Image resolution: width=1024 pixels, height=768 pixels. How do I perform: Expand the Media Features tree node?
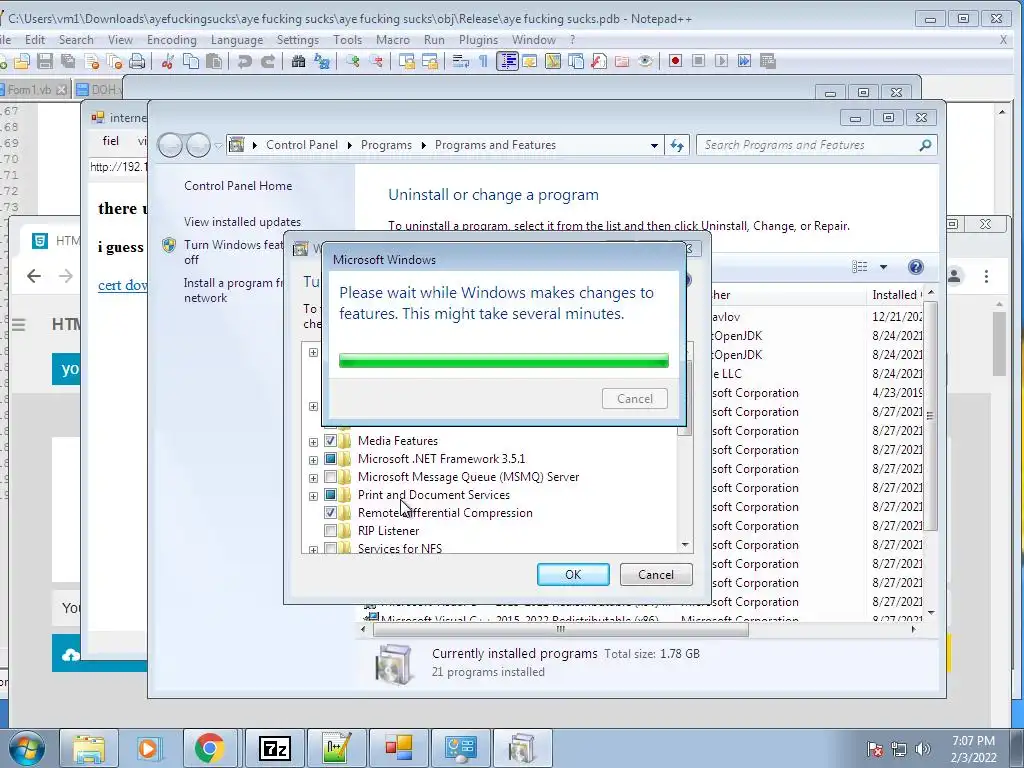coord(313,442)
